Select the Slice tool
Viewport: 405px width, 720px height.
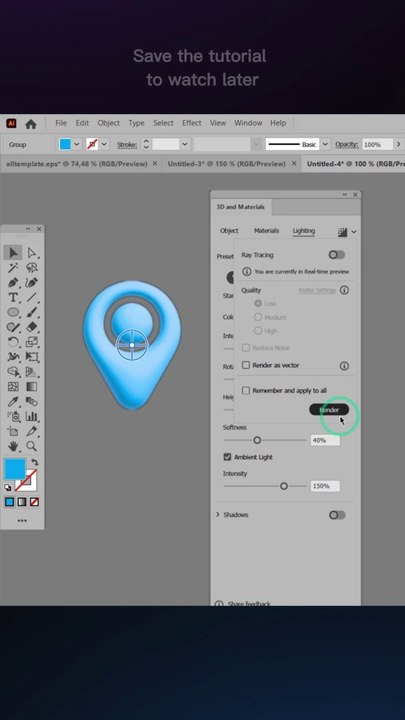[x=32, y=431]
